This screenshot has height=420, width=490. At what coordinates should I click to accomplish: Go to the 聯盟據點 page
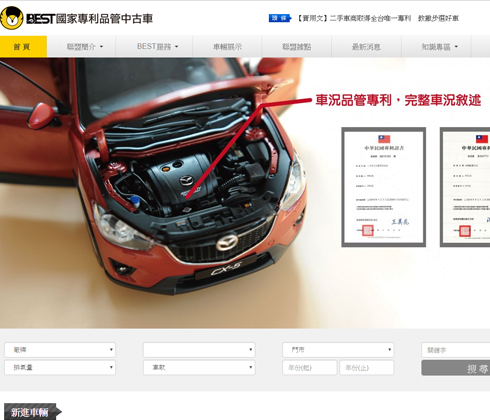[297, 46]
